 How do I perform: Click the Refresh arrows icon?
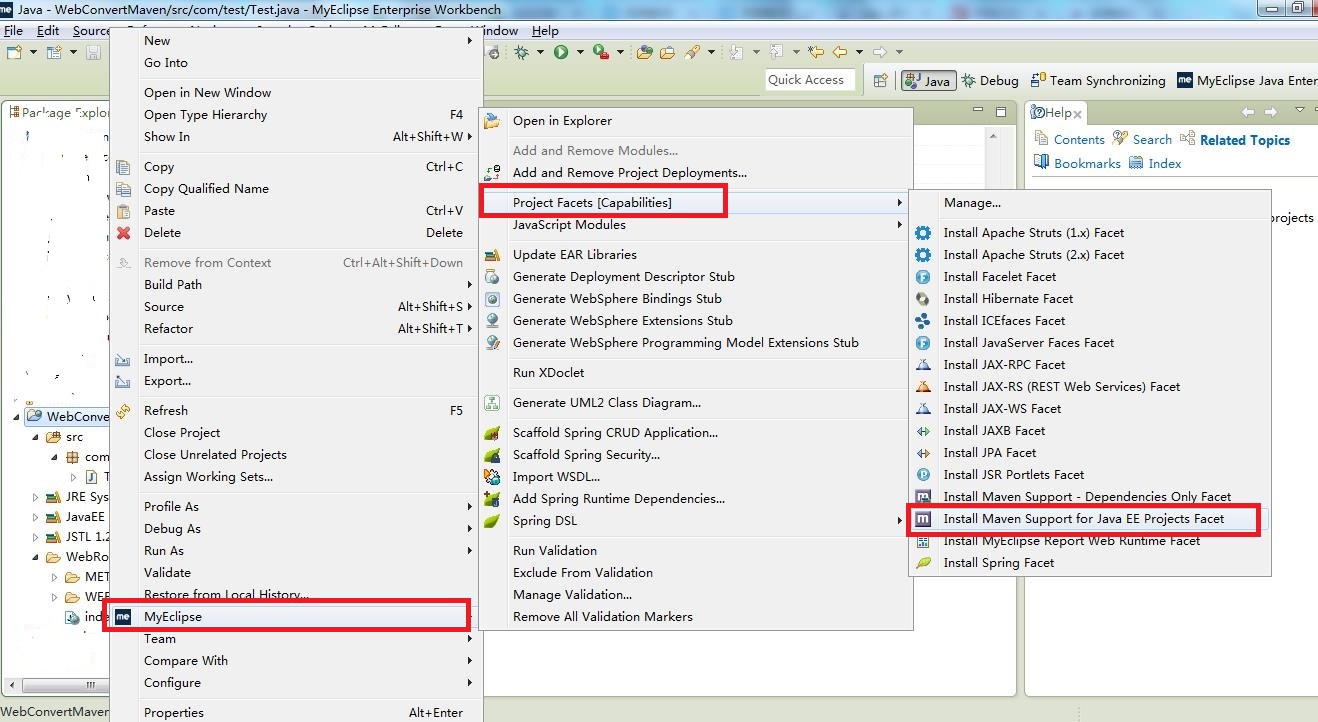pos(123,411)
